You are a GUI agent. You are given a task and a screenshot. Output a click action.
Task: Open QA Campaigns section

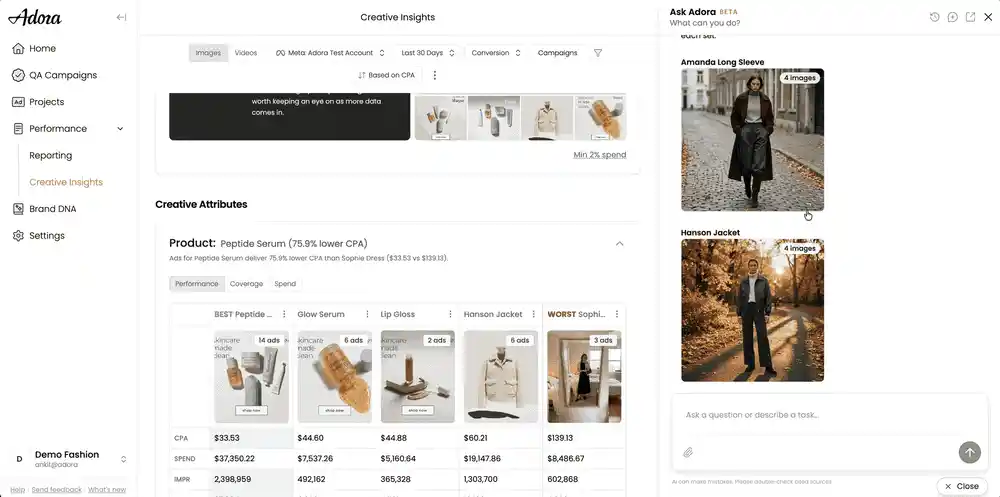63,75
